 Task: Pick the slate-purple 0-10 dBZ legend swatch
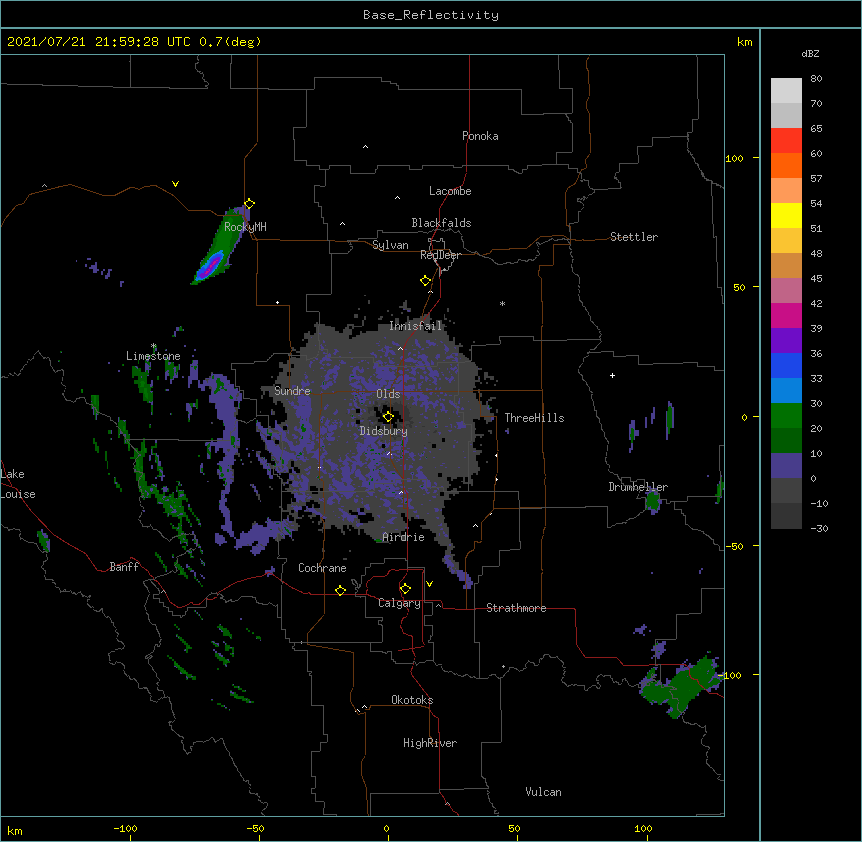coord(786,466)
